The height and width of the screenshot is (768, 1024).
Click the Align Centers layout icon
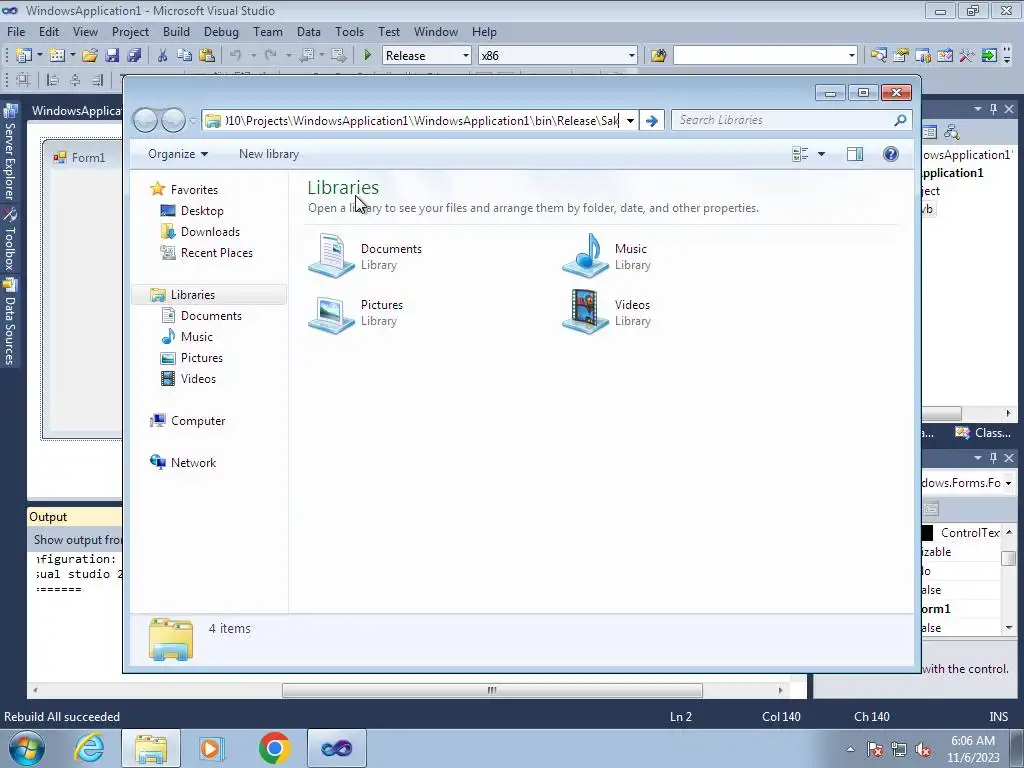point(75,80)
